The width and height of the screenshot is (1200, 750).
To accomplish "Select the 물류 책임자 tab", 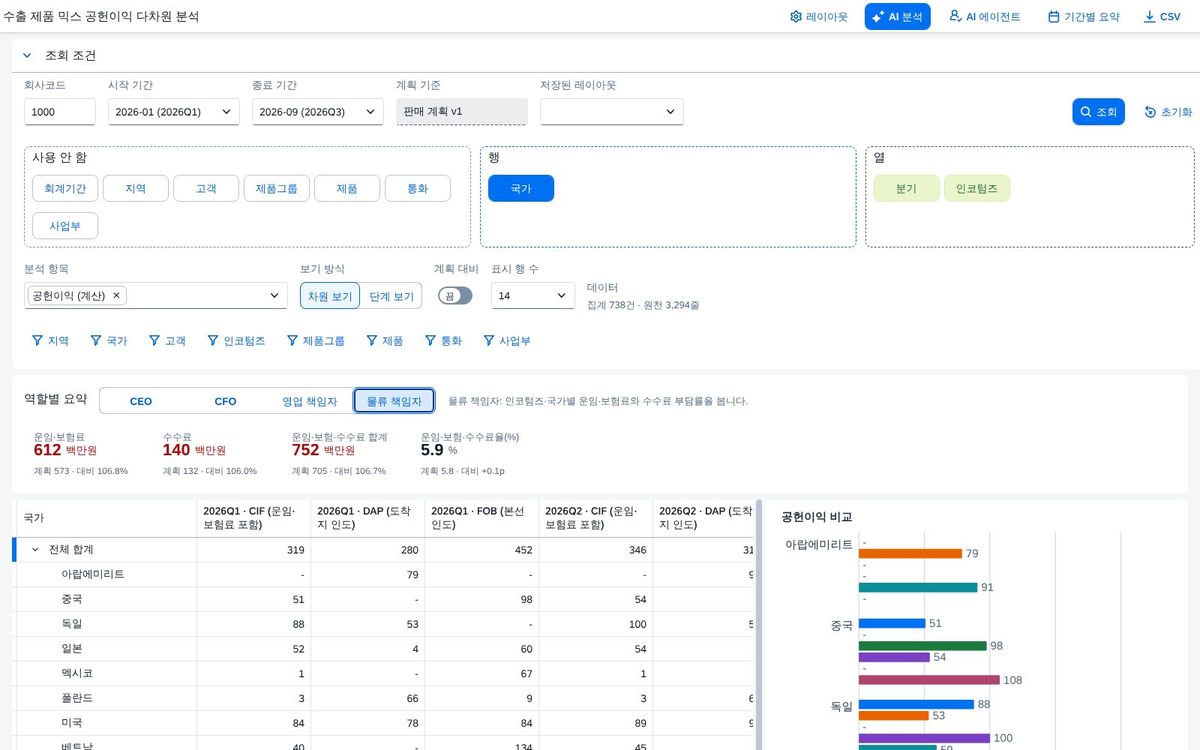I will point(394,401).
